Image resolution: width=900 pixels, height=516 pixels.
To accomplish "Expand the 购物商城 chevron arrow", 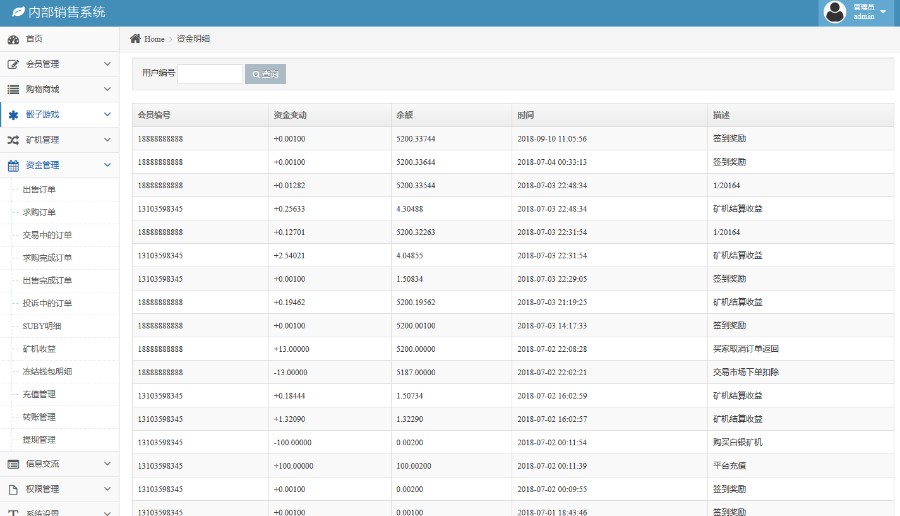I will point(107,89).
